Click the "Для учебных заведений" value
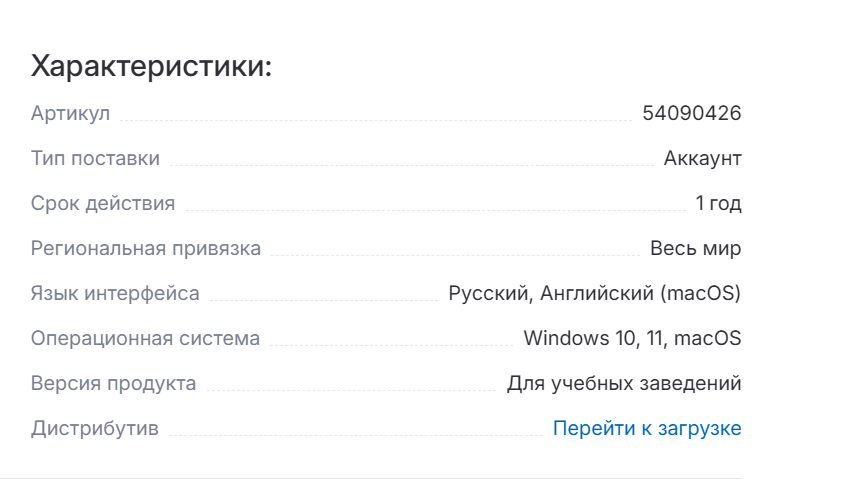Viewport: 853px width, 491px height. pyautogui.click(x=624, y=384)
